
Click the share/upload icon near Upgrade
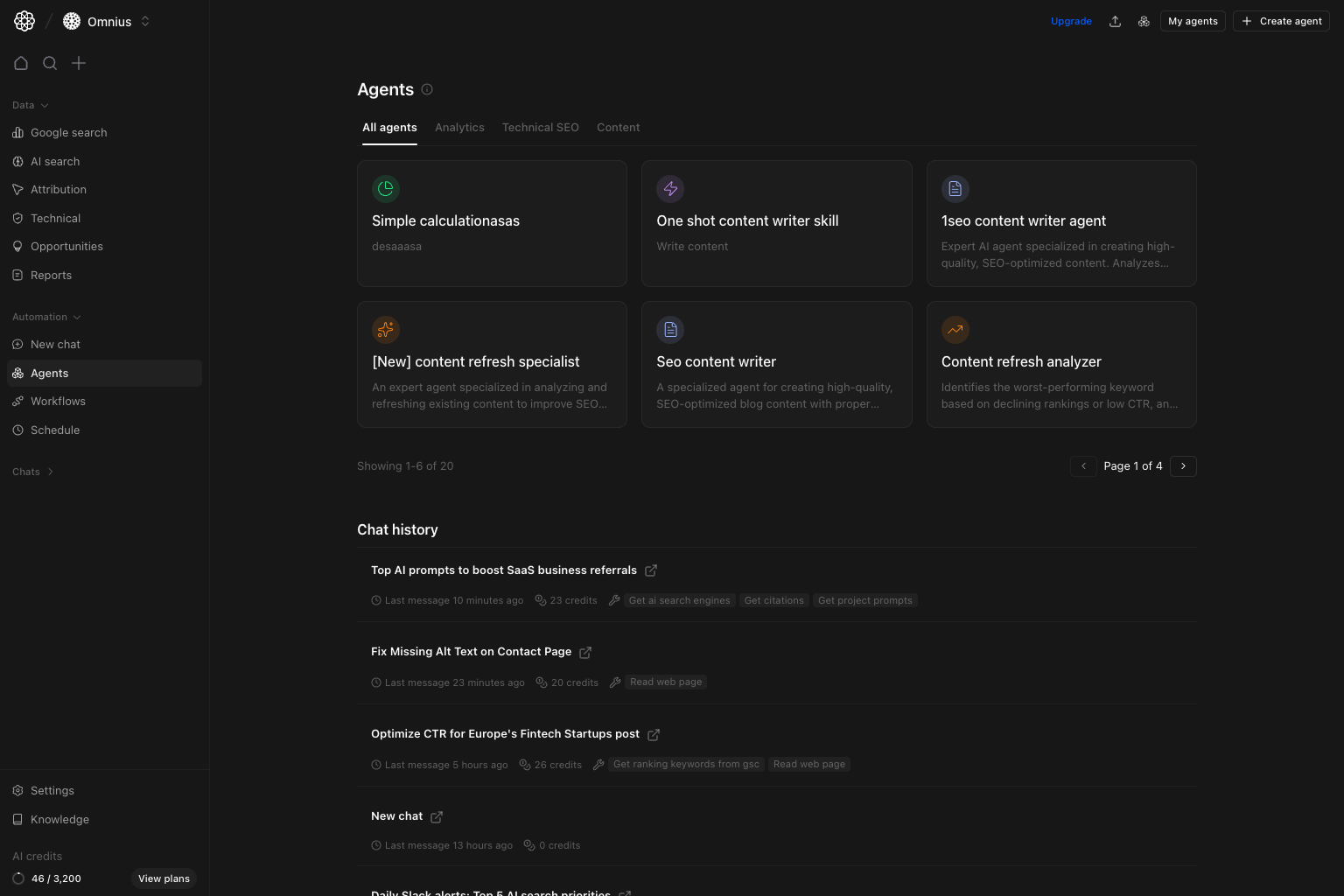click(1116, 21)
